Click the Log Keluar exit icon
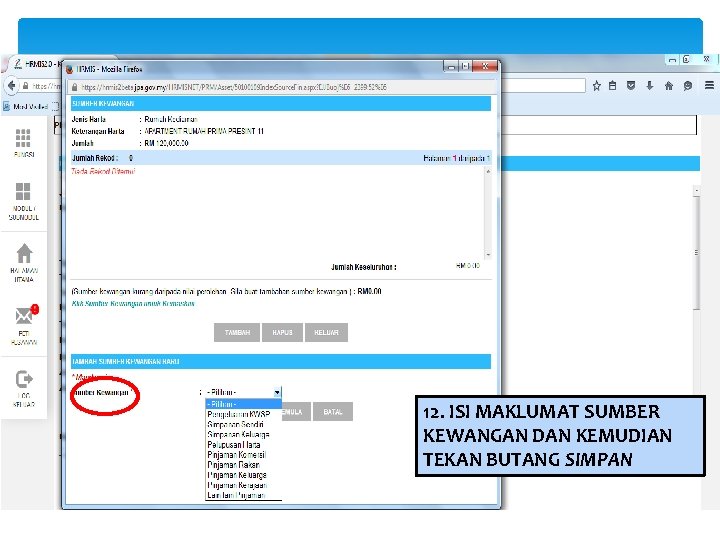 (x=24, y=379)
